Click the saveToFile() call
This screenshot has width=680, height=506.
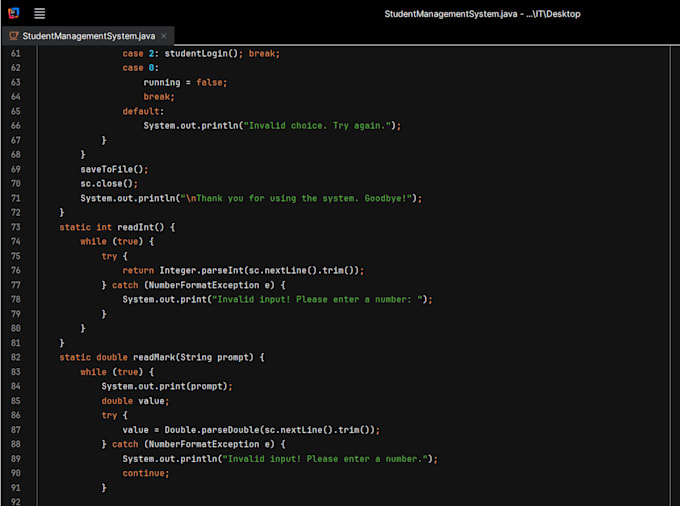coord(114,169)
